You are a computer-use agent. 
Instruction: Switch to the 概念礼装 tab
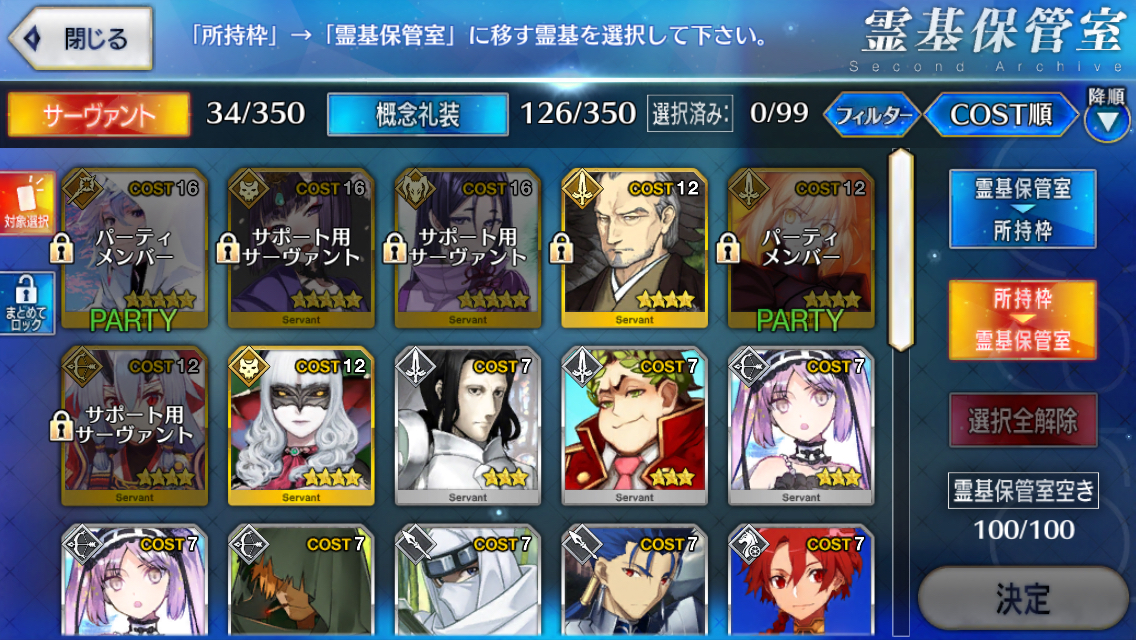coord(417,115)
